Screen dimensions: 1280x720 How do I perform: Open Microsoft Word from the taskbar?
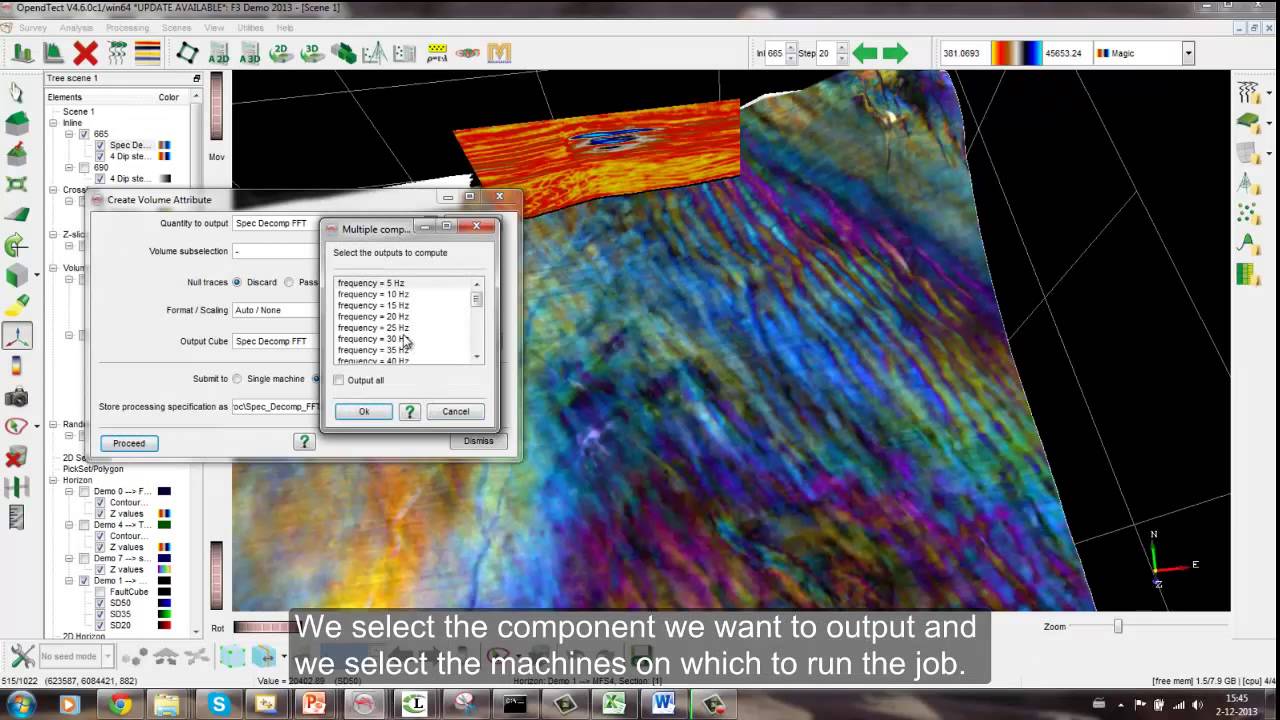[664, 705]
